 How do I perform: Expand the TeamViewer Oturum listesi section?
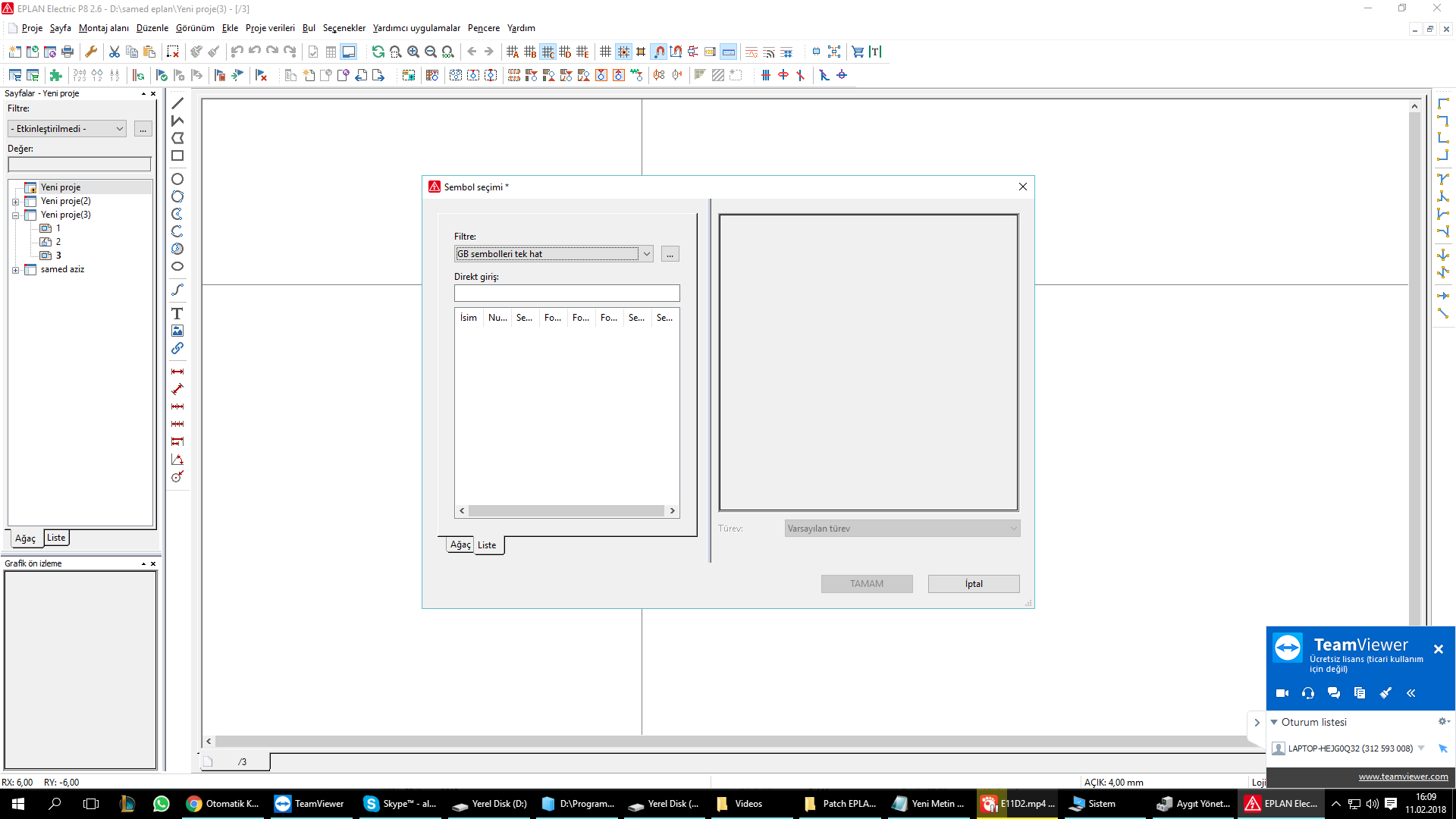pyautogui.click(x=1274, y=722)
